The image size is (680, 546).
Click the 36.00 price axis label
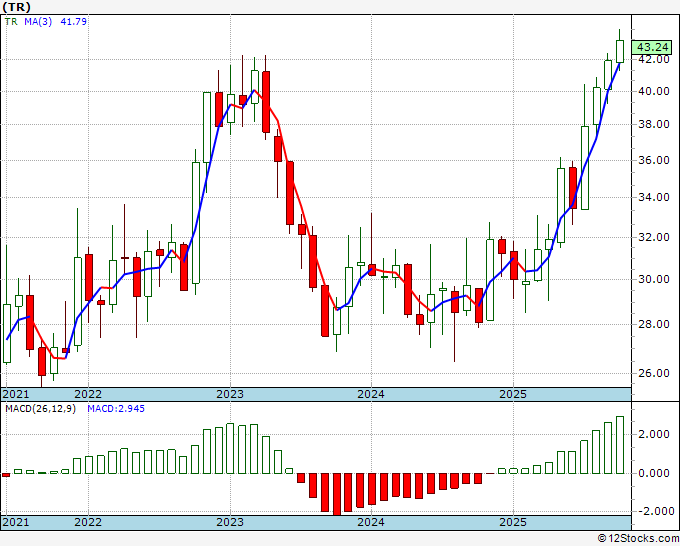pyautogui.click(x=654, y=160)
